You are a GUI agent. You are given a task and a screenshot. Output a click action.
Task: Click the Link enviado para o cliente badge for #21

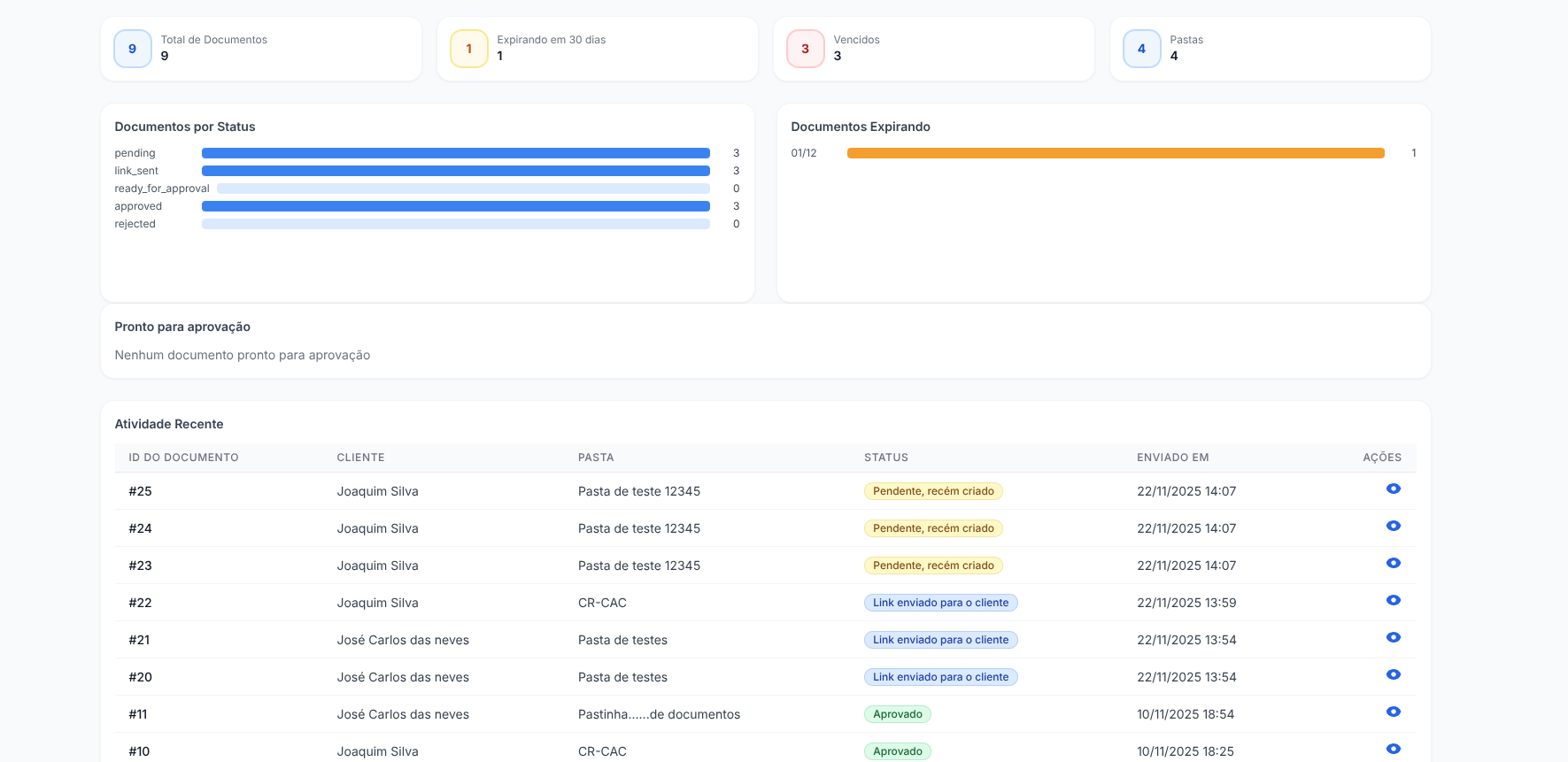941,640
